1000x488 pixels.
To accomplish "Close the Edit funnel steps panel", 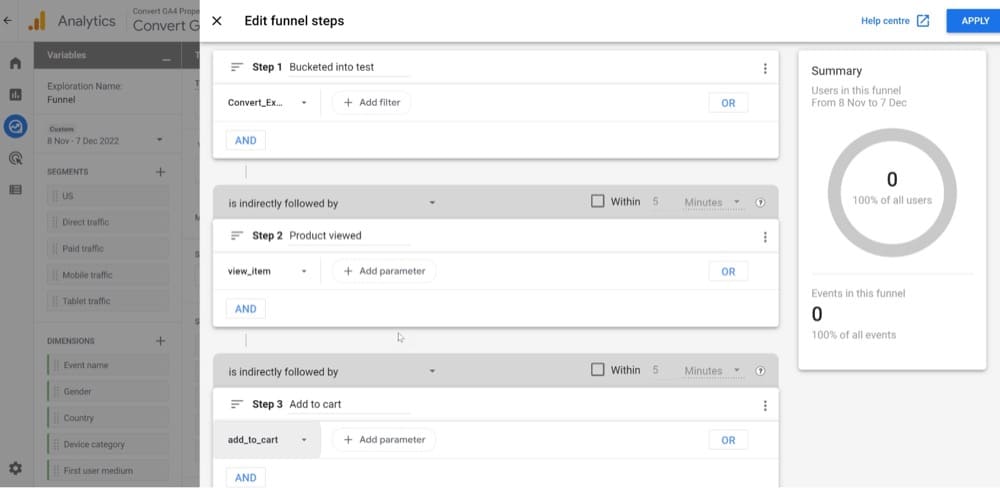I will [x=217, y=21].
